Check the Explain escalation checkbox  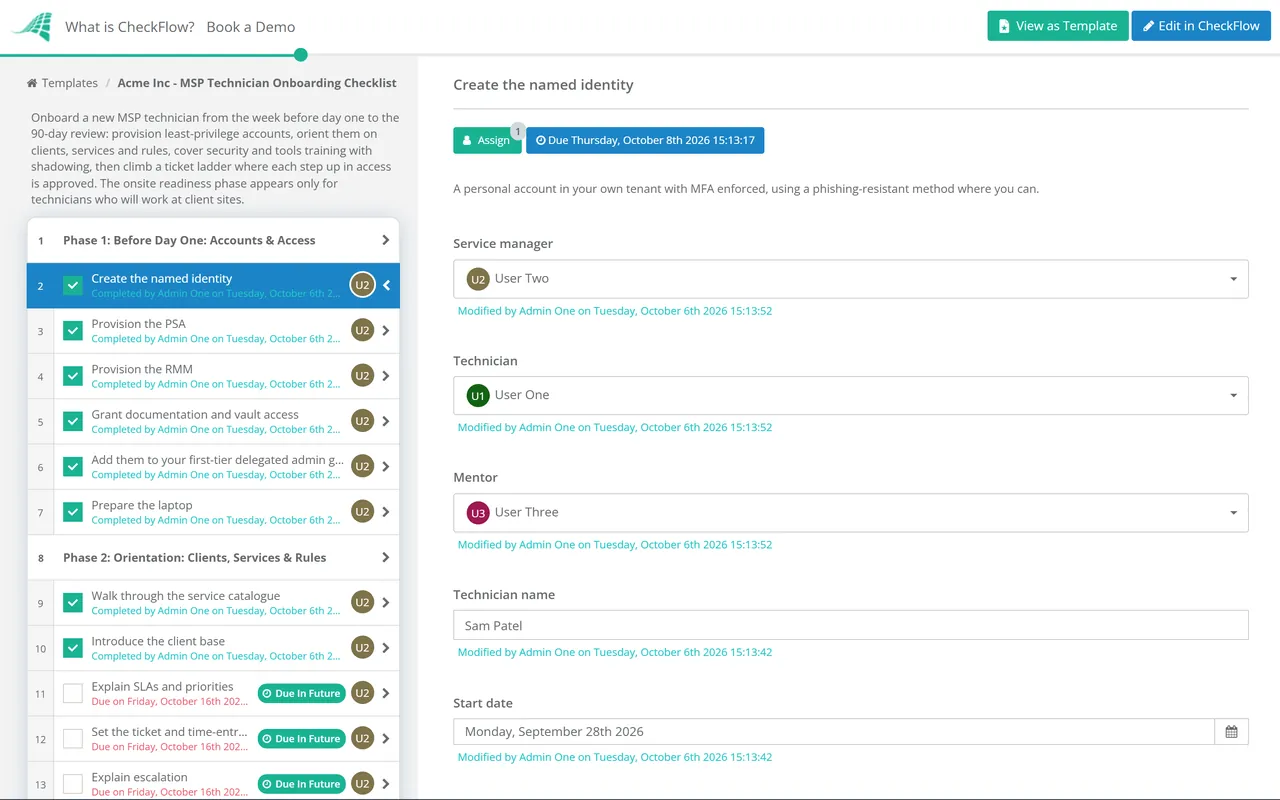73,784
